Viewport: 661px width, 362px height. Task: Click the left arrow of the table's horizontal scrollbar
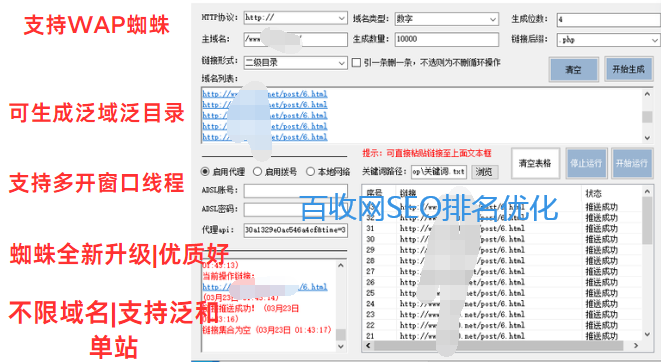[368, 346]
